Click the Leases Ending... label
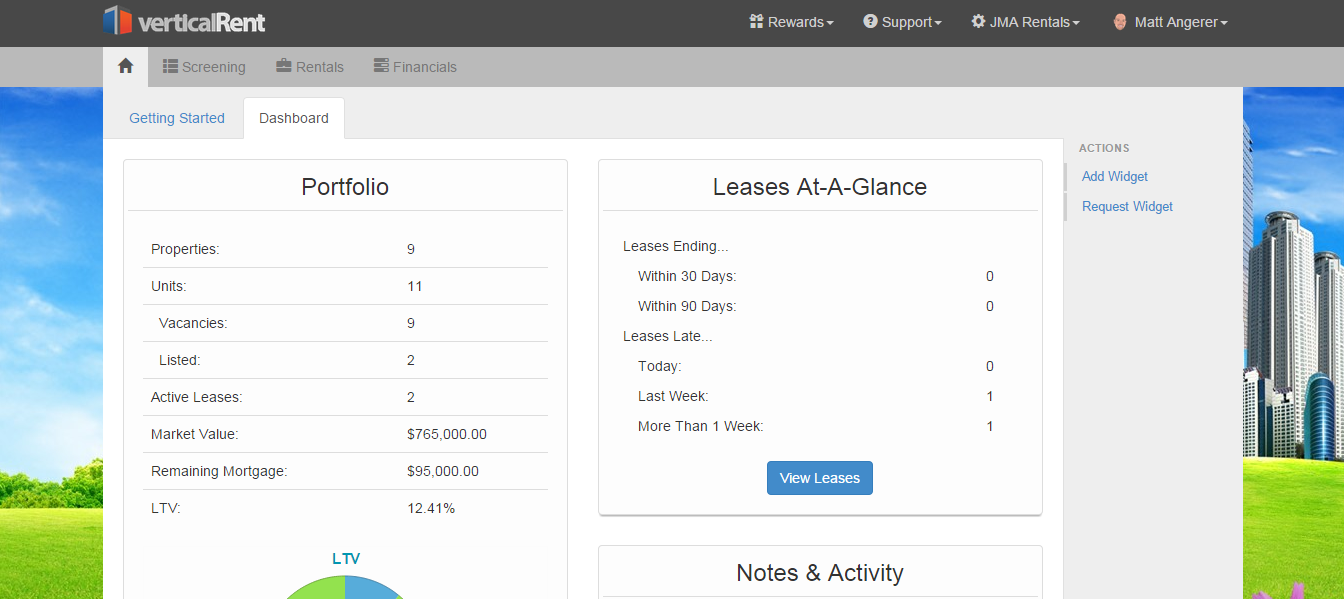This screenshot has height=599, width=1344. [x=676, y=246]
